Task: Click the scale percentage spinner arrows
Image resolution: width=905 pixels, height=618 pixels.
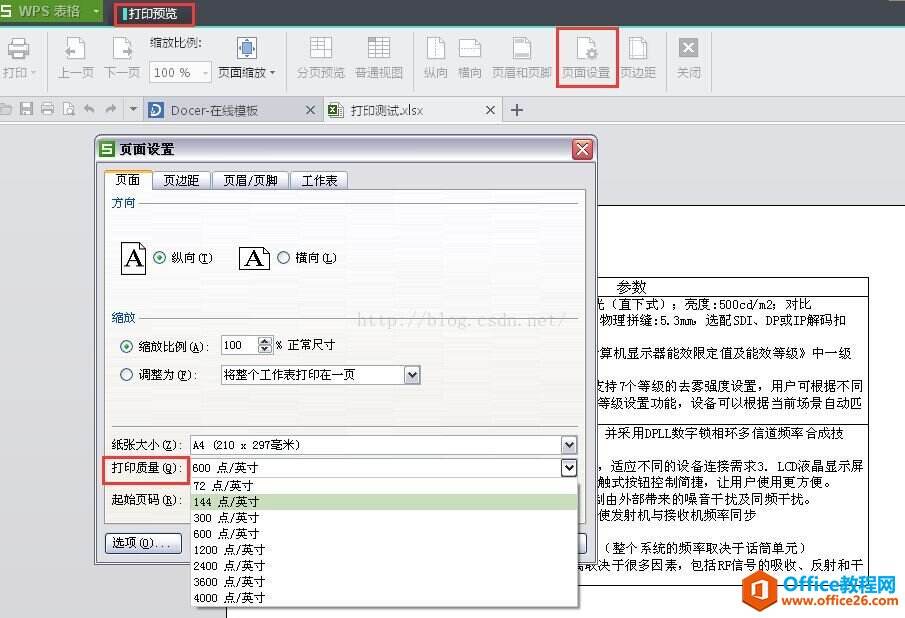Action: pyautogui.click(x=264, y=345)
